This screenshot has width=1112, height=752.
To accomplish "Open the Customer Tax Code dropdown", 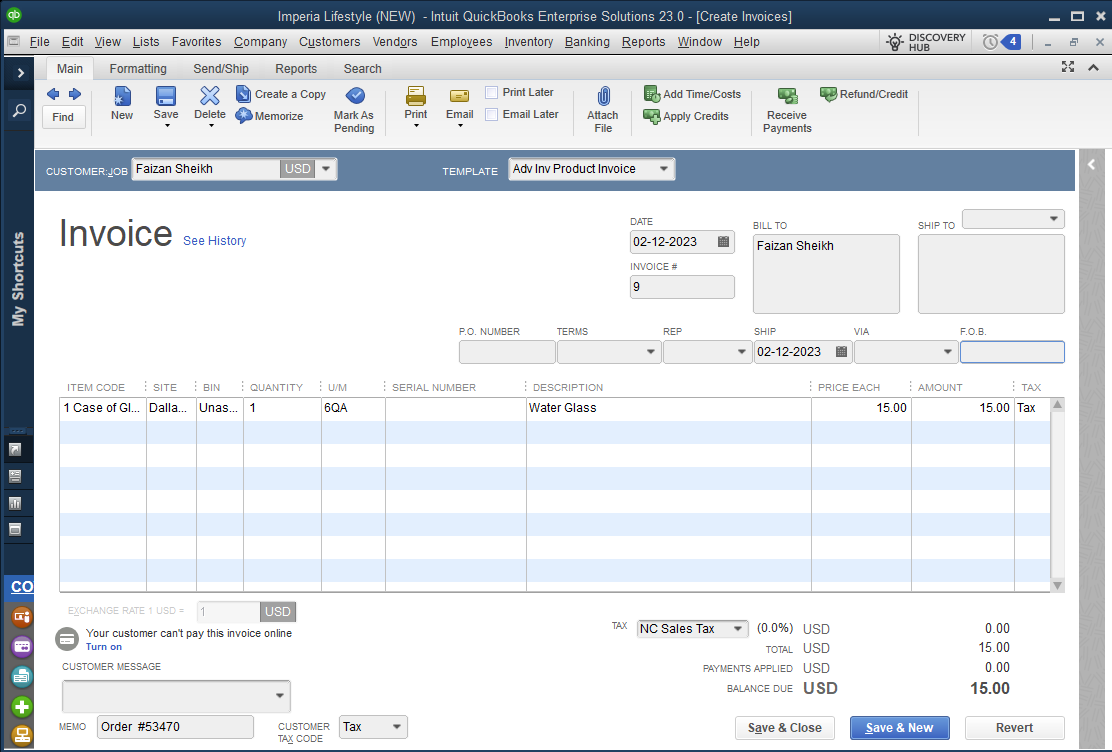I will tap(397, 726).
